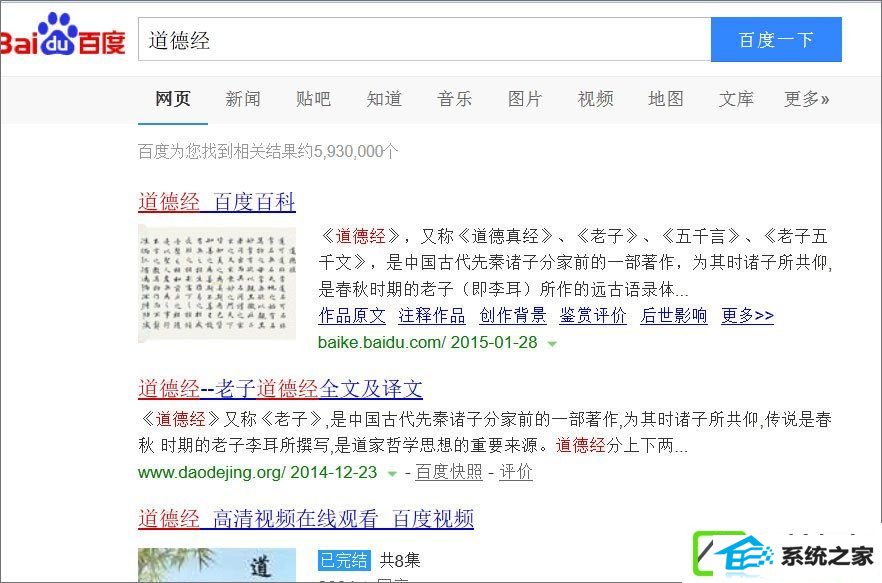This screenshot has width=882, height=583.
Task: Open the 注释作品 sublink
Action: 432,315
